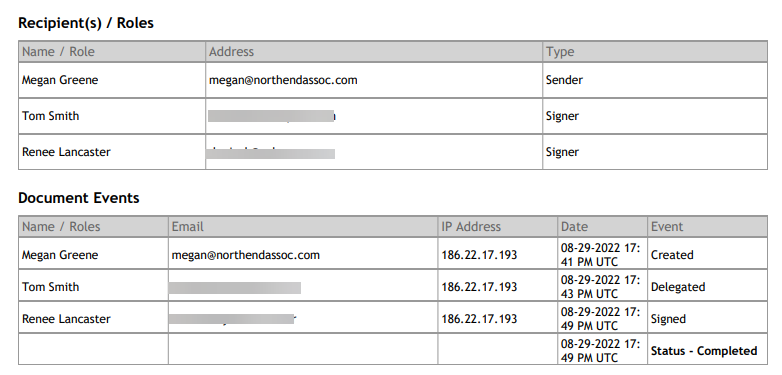This screenshot has width=782, height=375.
Task: Click Megan Greene's email in Document Events
Action: [246, 255]
